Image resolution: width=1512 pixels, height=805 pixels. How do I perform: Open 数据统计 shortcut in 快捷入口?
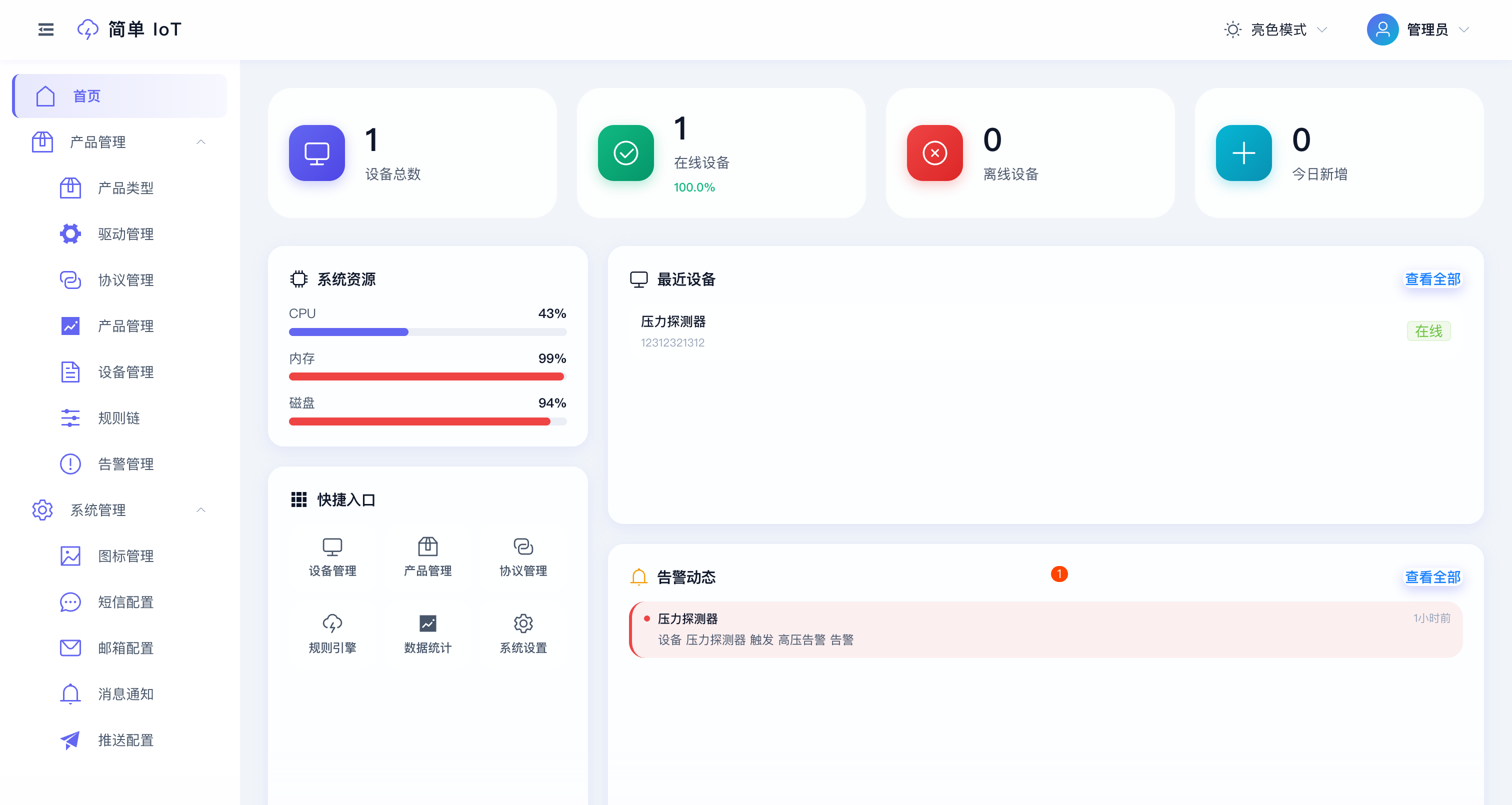[x=428, y=634]
